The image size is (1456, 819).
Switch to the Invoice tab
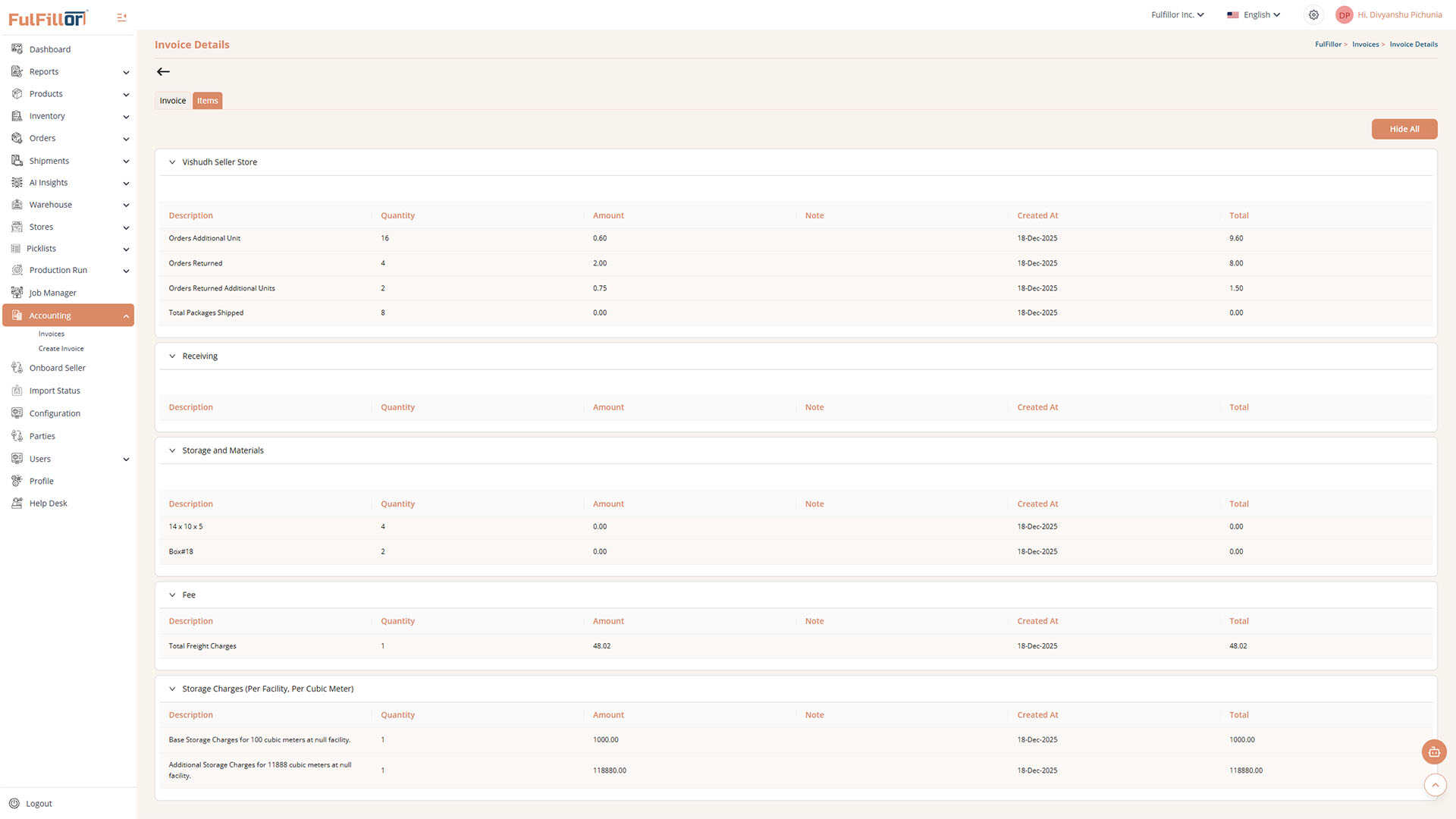click(x=172, y=101)
